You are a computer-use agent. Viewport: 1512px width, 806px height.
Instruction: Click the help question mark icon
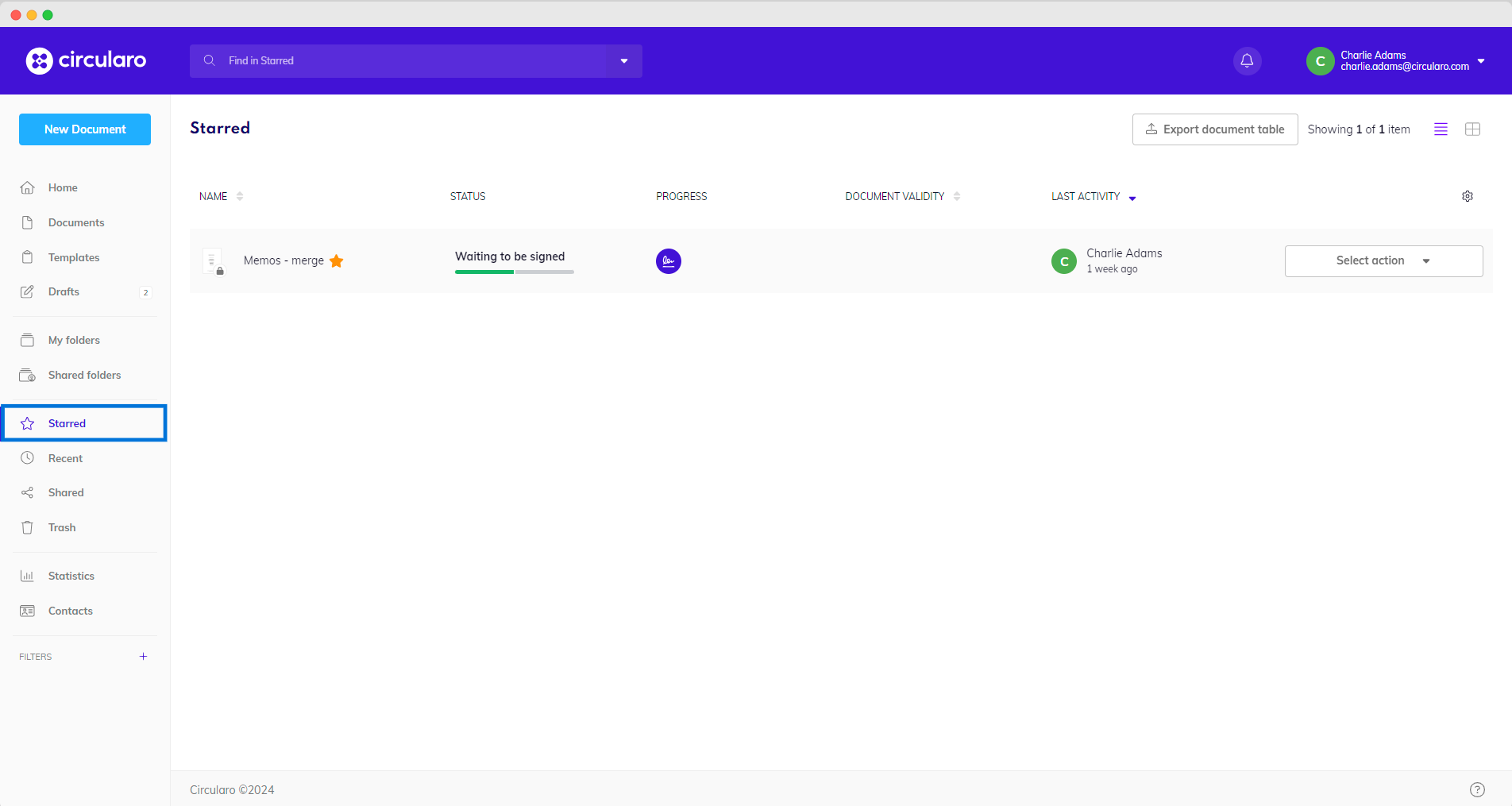click(x=1476, y=789)
